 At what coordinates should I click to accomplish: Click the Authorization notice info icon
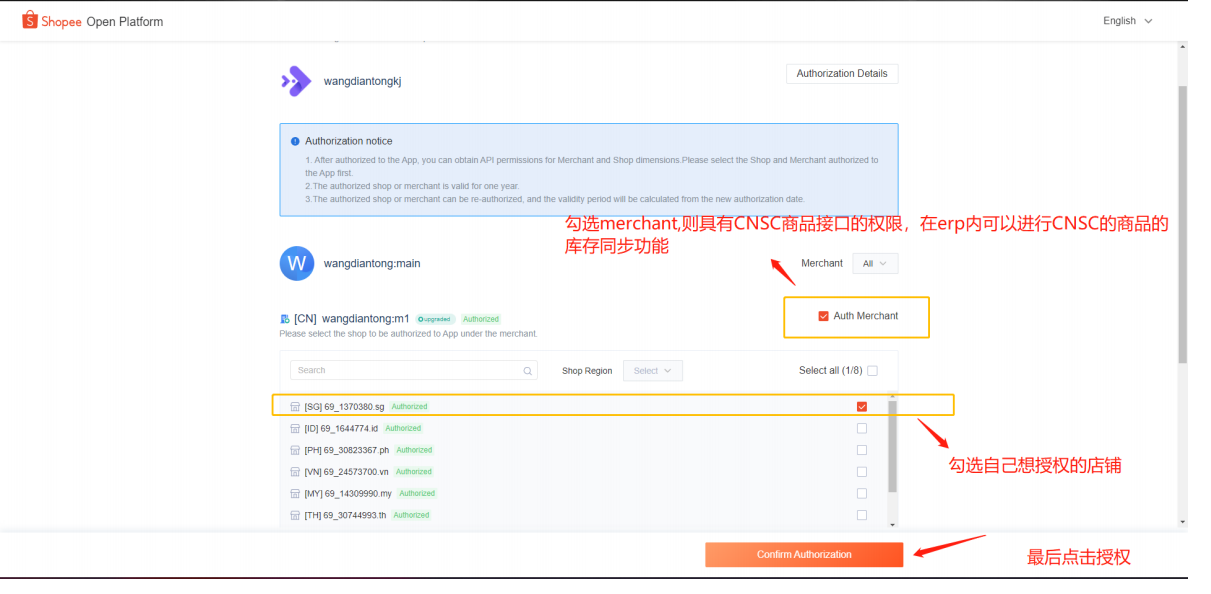(295, 141)
